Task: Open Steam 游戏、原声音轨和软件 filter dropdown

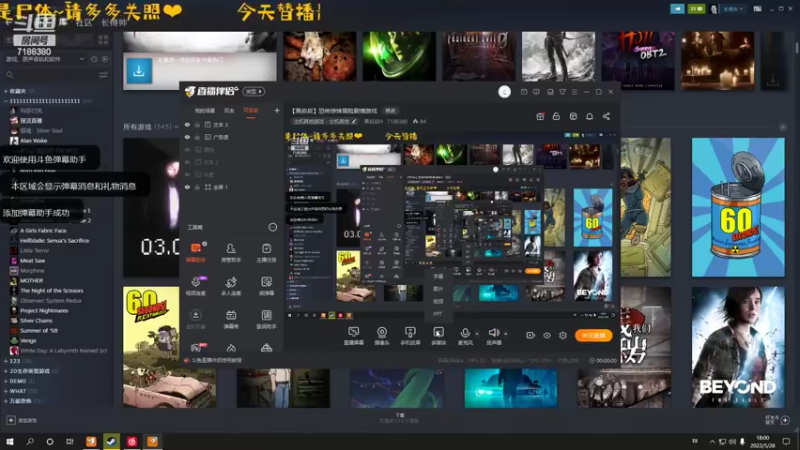Action: [x=82, y=59]
